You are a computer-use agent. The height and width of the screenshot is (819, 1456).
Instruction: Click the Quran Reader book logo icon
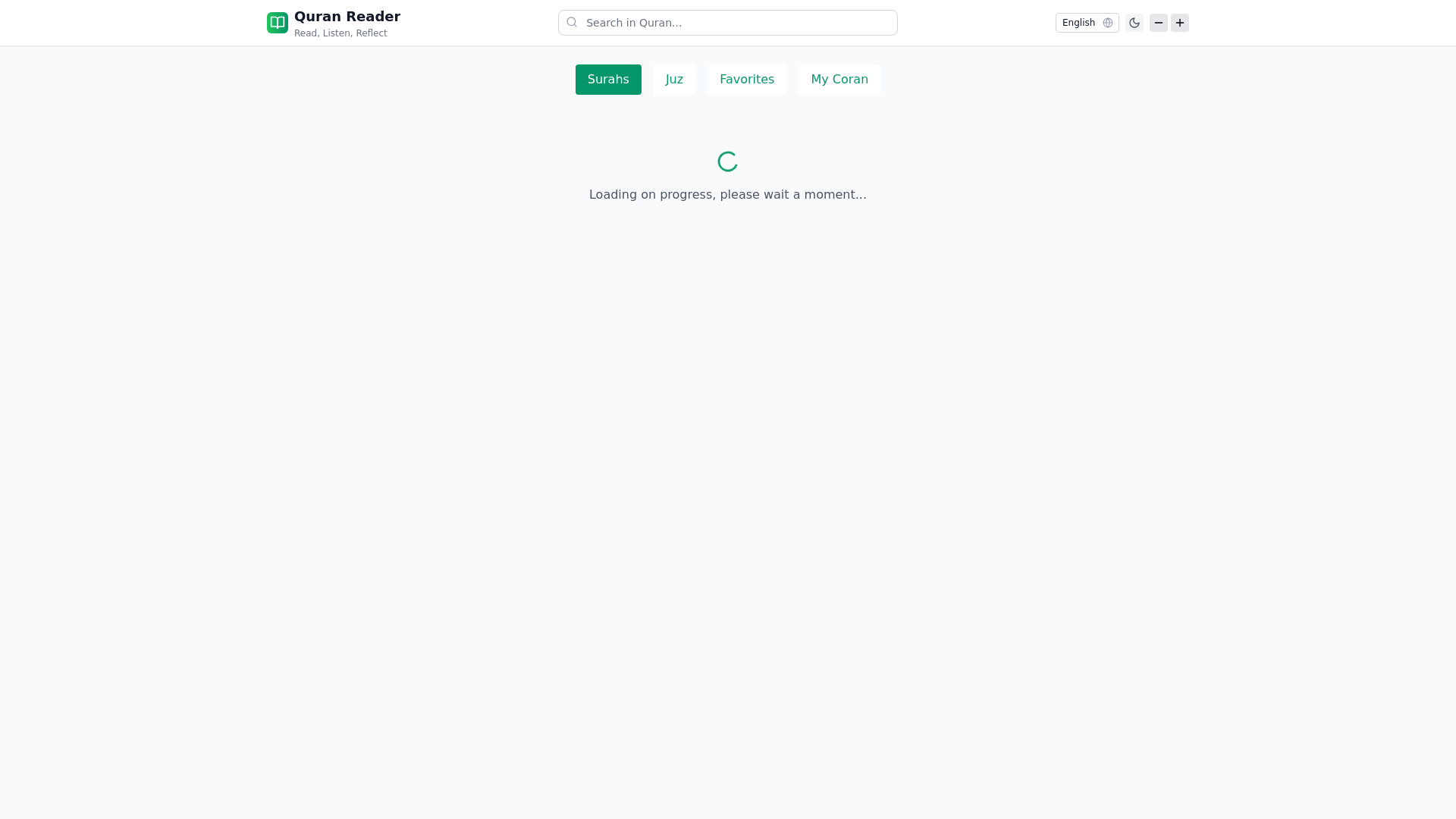[x=278, y=23]
